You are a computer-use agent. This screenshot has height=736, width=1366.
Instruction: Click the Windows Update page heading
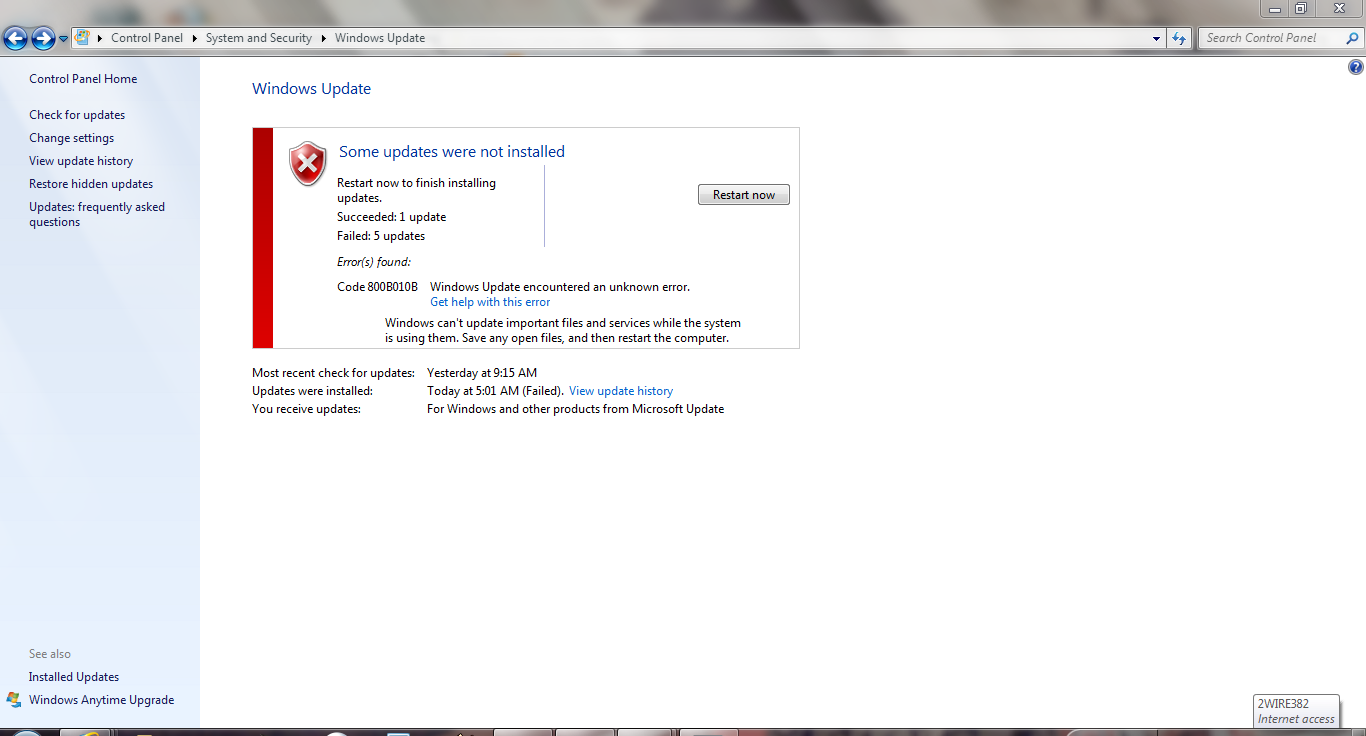click(311, 89)
